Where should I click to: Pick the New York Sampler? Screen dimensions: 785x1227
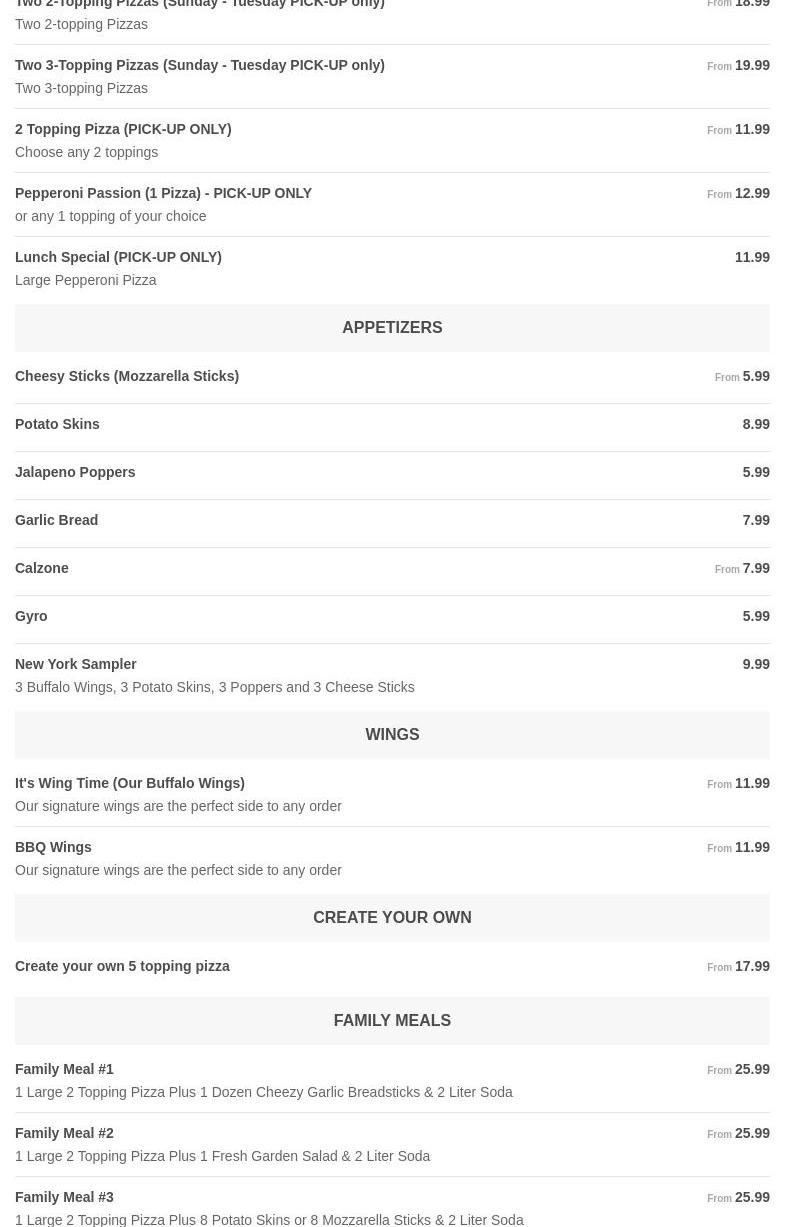click(x=76, y=664)
